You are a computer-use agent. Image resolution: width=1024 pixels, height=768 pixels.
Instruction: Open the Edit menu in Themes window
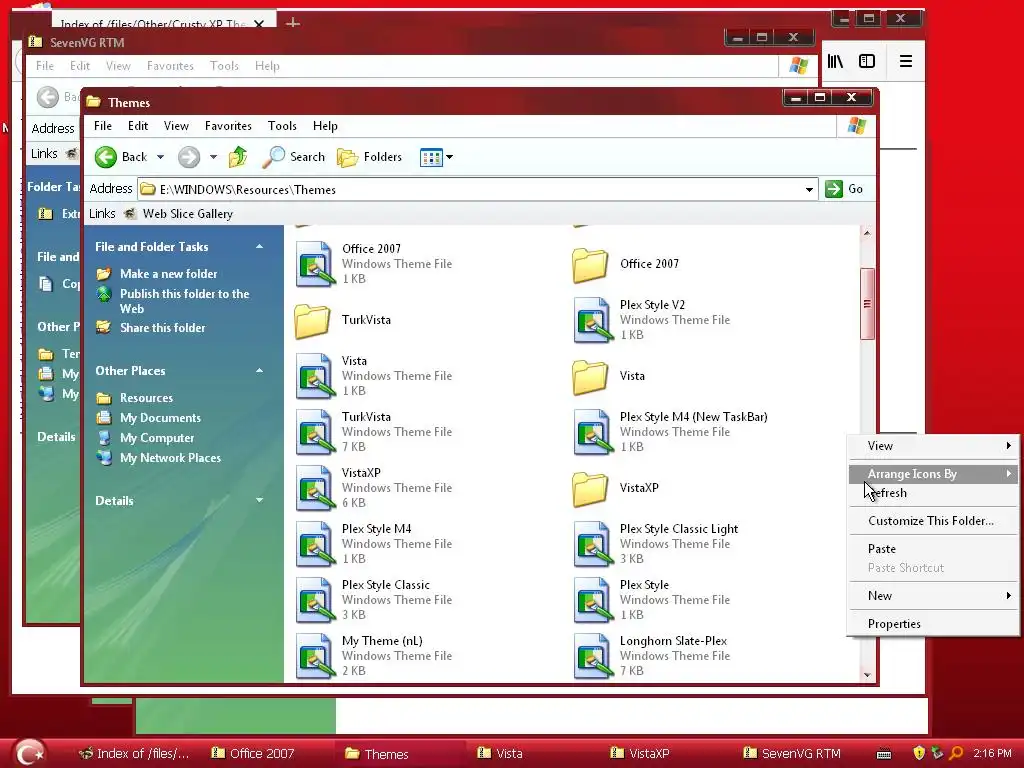coord(138,126)
